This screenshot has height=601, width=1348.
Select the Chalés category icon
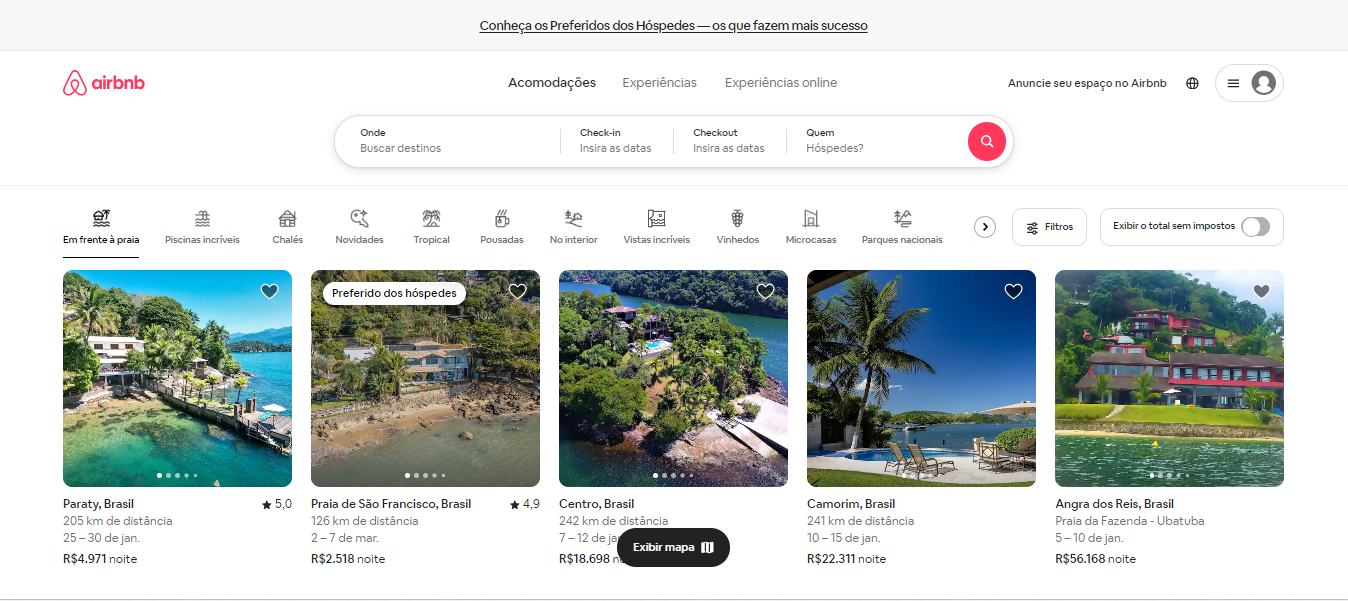point(287,219)
